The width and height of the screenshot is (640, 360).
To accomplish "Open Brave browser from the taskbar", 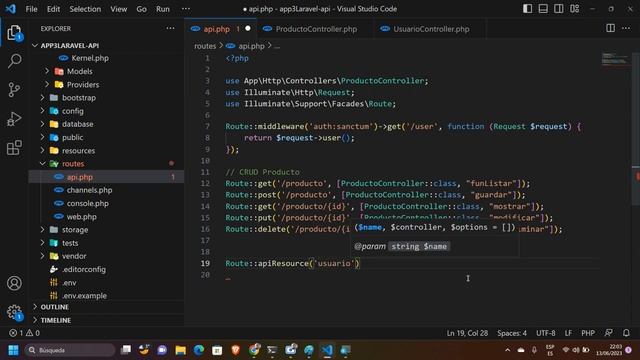I will tap(236, 350).
